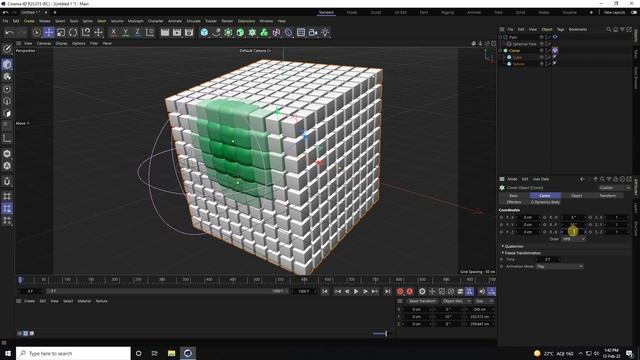Open the Custom dropdown in Attribute Manager
Viewport: 640px width, 360px height.
coord(614,188)
